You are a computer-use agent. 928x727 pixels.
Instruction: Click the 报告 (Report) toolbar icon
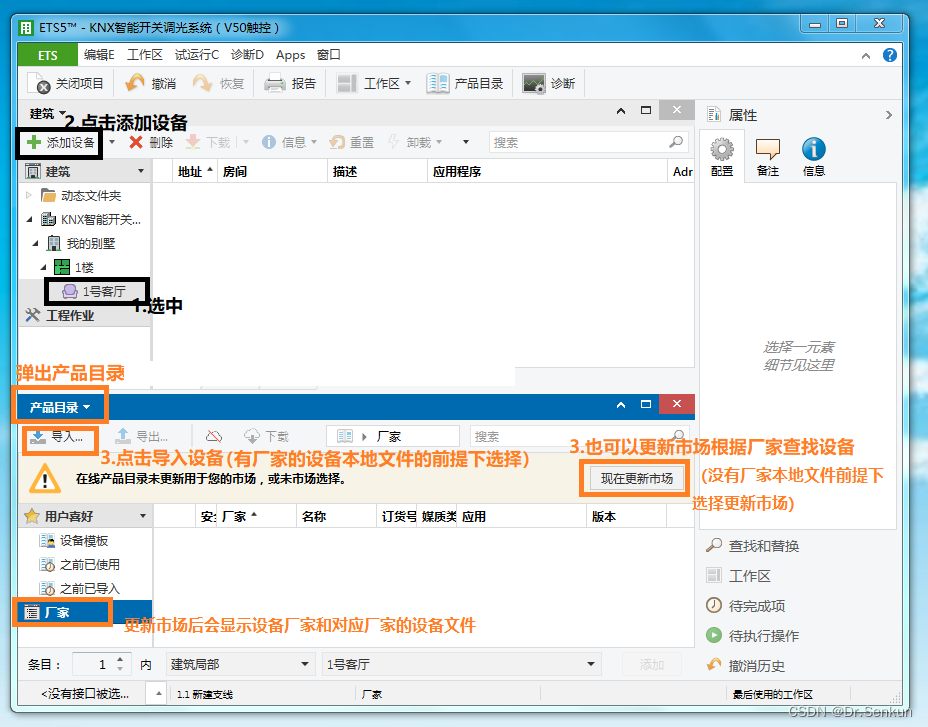[x=291, y=82]
